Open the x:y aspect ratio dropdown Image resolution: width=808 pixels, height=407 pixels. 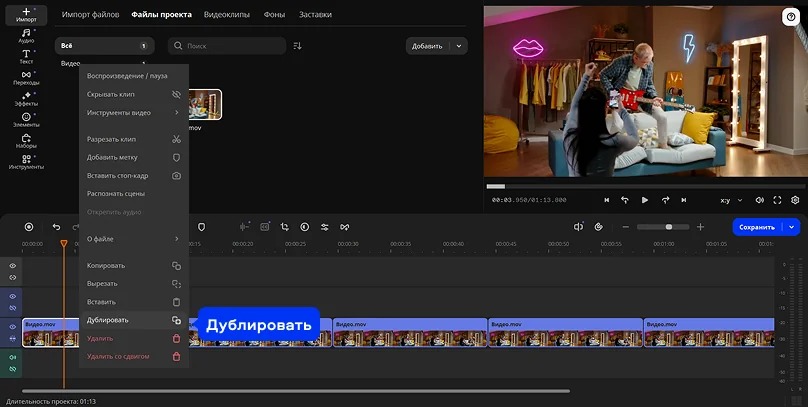tap(731, 200)
